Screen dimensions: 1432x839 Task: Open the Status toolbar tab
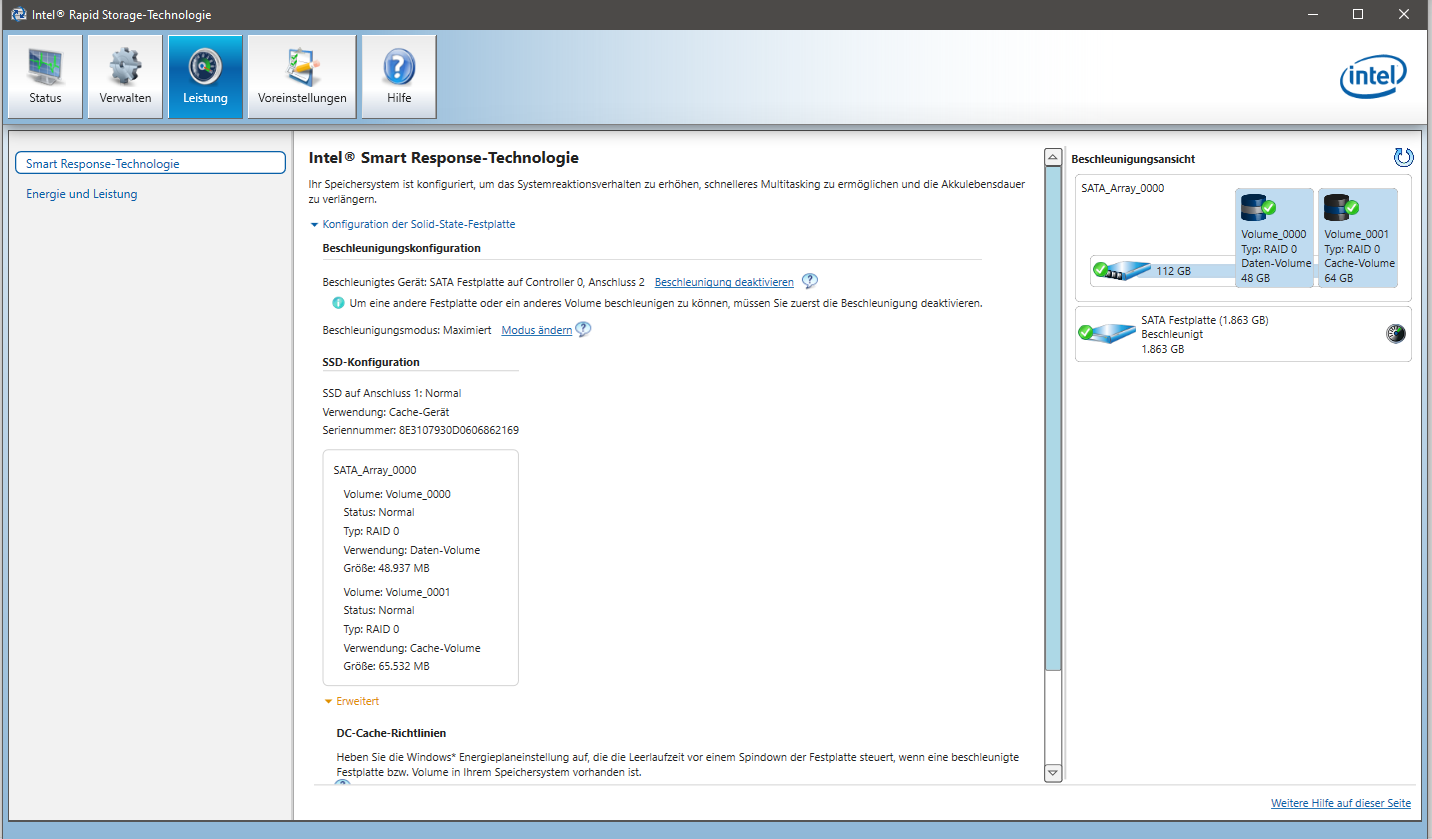coord(45,77)
